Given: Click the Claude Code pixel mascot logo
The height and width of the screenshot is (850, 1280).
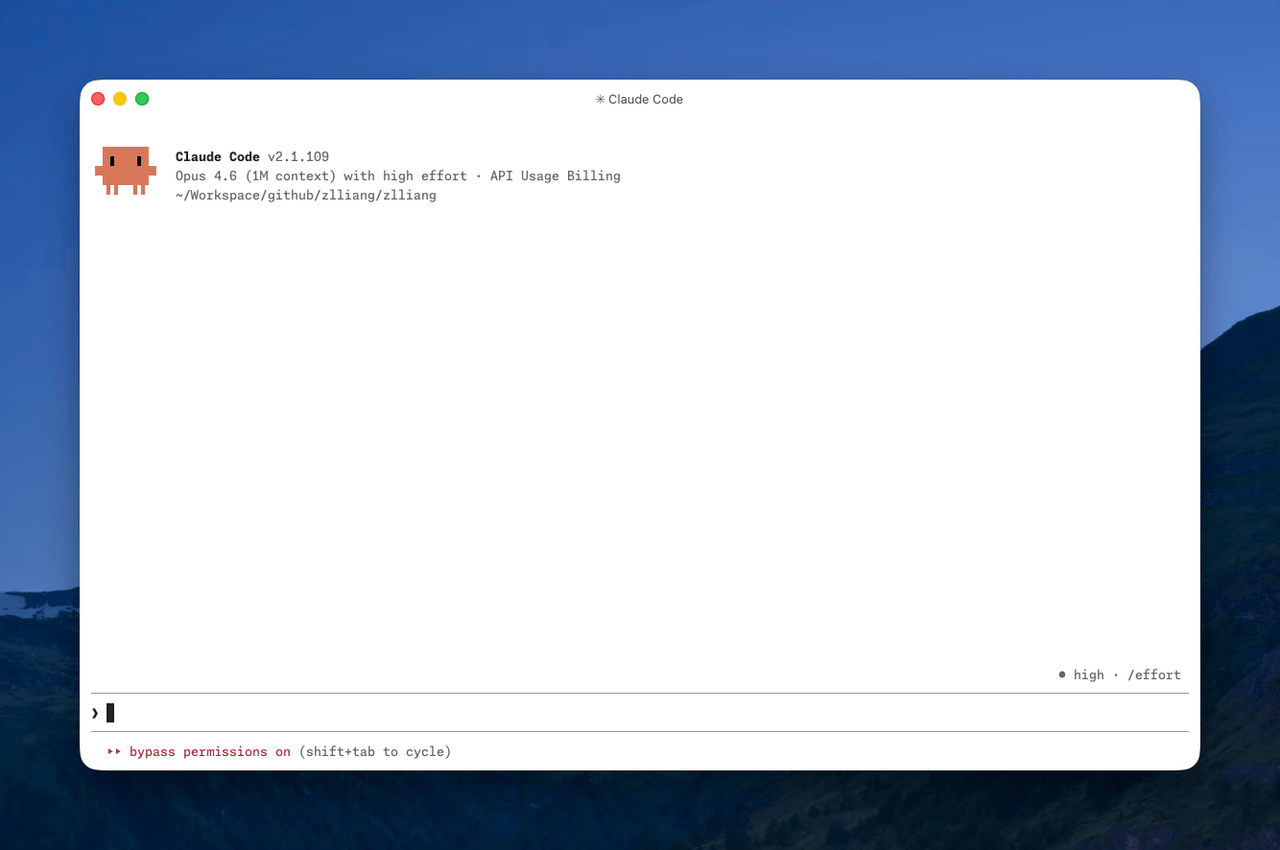Looking at the screenshot, I should pos(126,171).
